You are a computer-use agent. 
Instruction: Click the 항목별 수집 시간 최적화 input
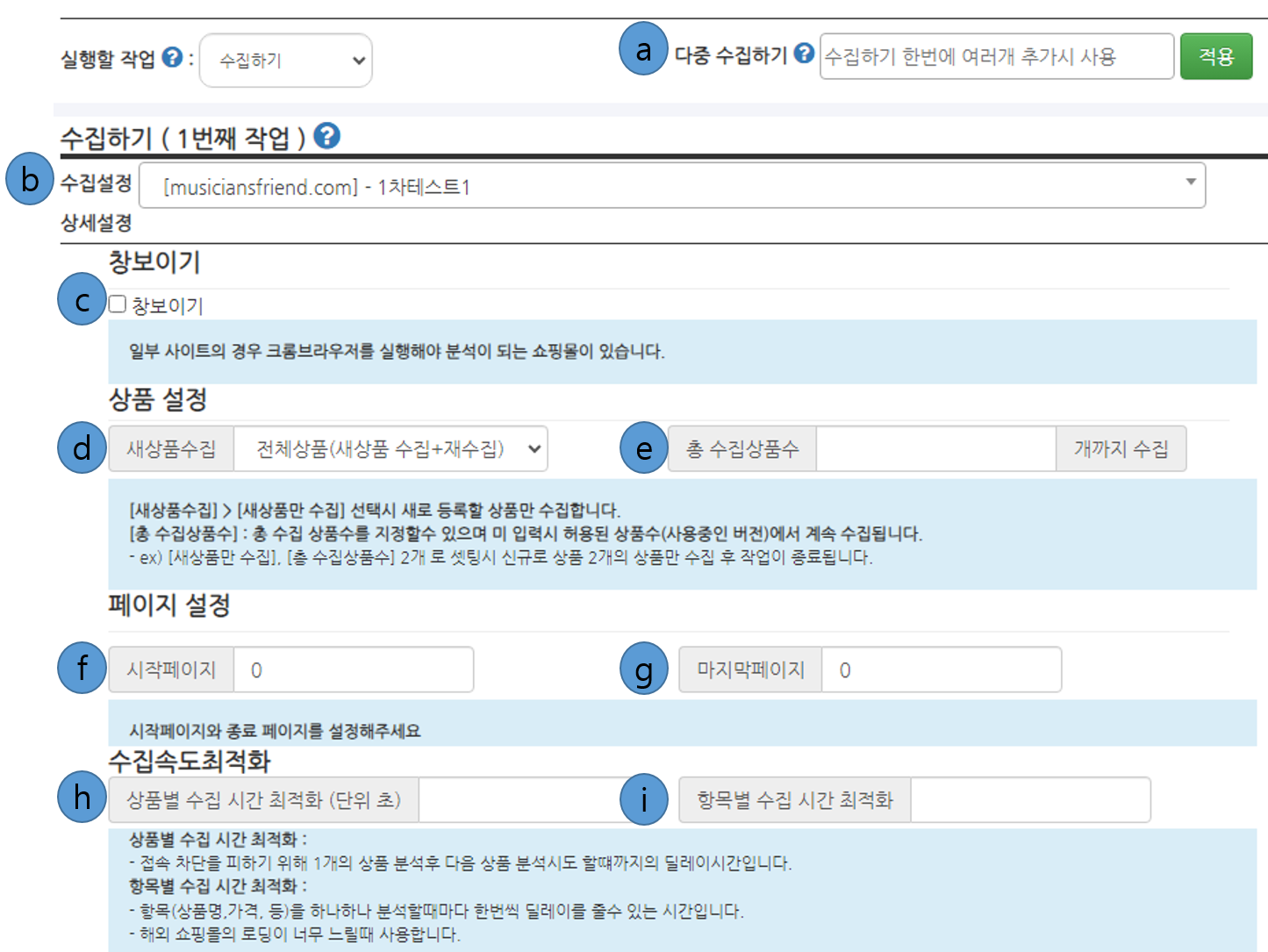(1030, 800)
